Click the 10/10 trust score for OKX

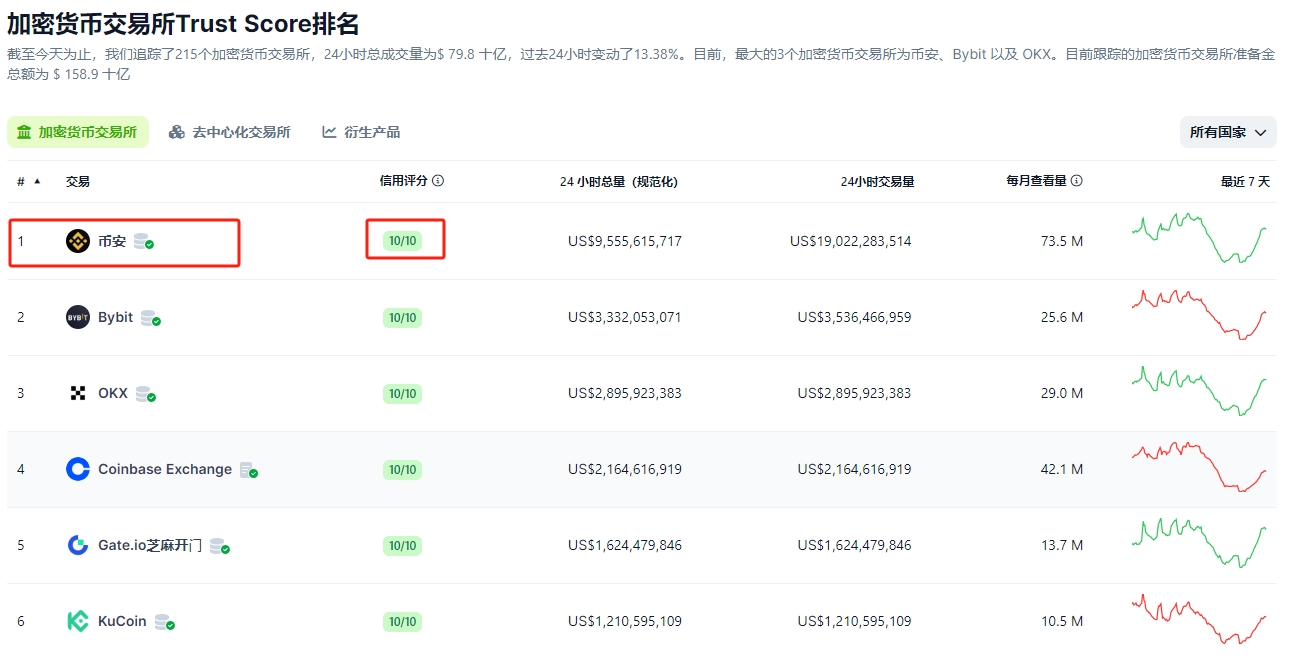[403, 393]
